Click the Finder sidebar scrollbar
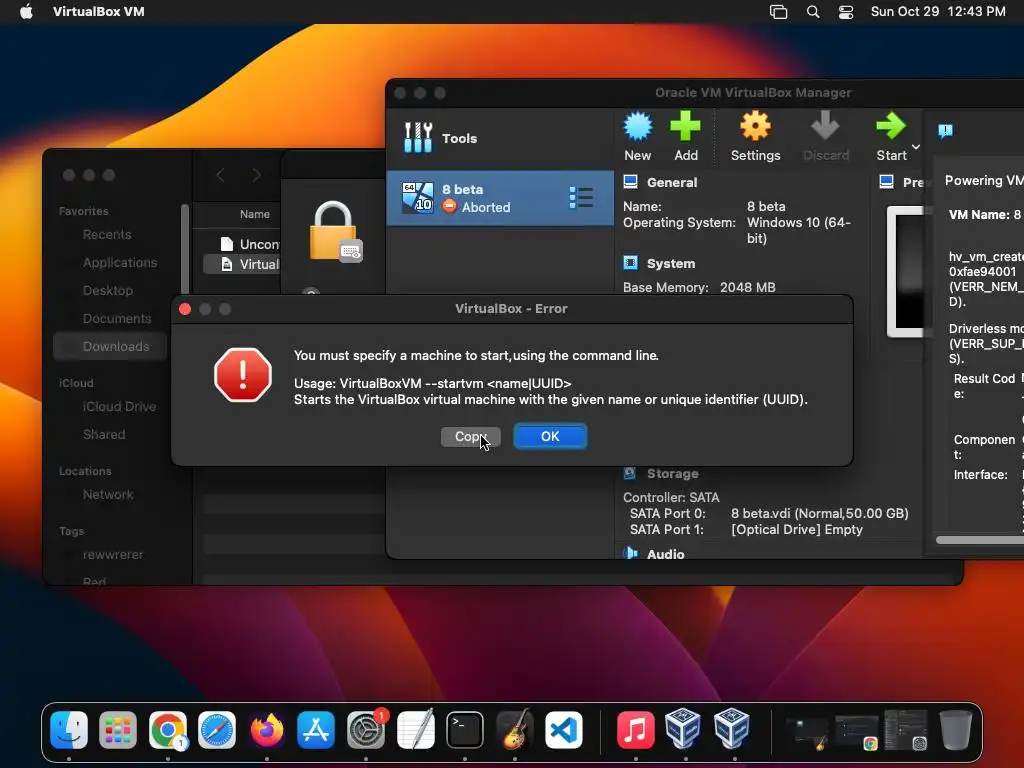This screenshot has width=1024, height=768. [x=185, y=248]
